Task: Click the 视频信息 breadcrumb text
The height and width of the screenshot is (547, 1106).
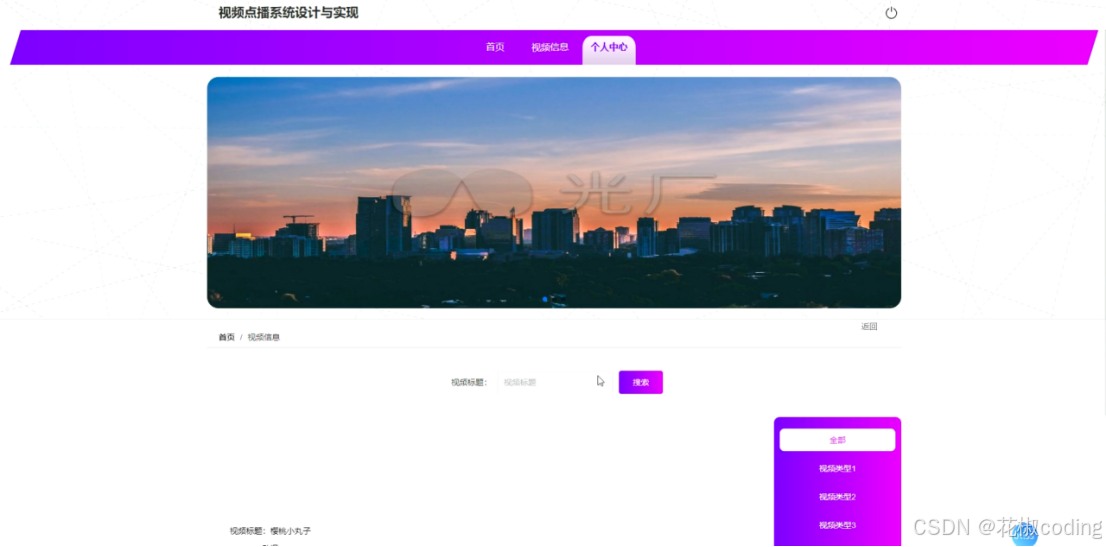Action: (264, 337)
